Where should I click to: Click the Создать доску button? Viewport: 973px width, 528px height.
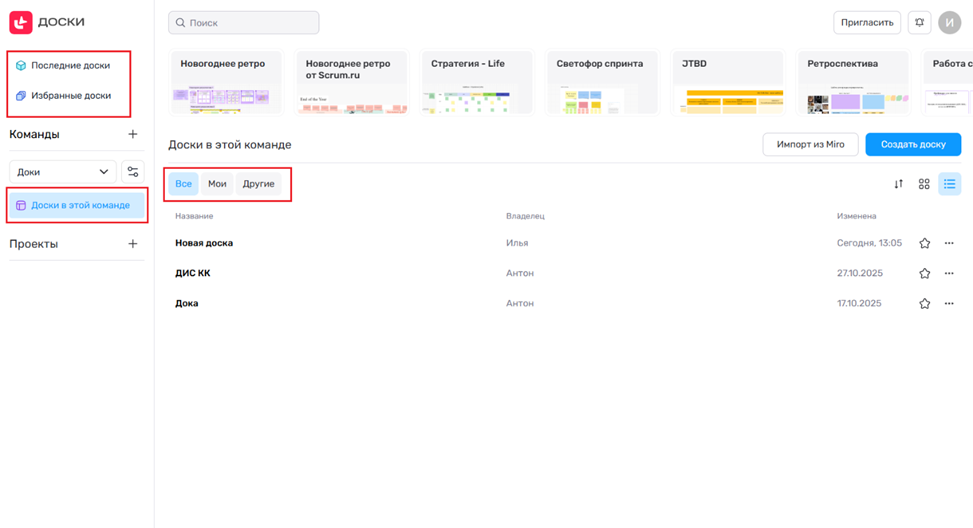912,144
